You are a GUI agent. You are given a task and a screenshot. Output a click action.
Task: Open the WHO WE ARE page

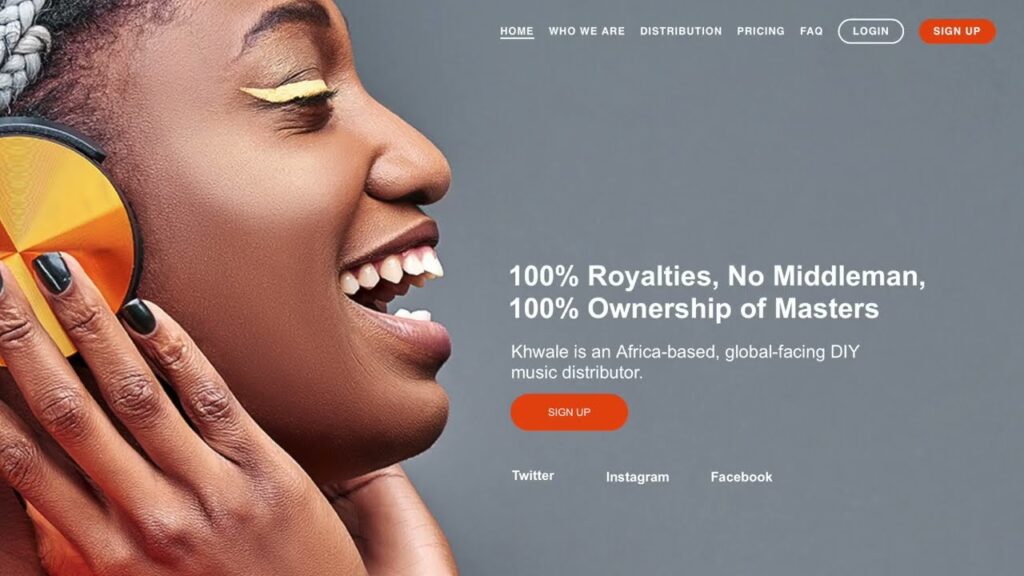(x=586, y=31)
